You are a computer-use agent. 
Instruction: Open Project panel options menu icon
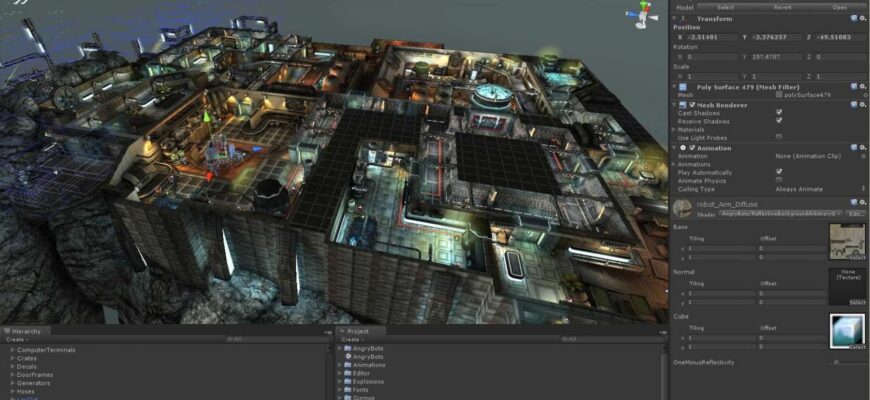[662, 332]
